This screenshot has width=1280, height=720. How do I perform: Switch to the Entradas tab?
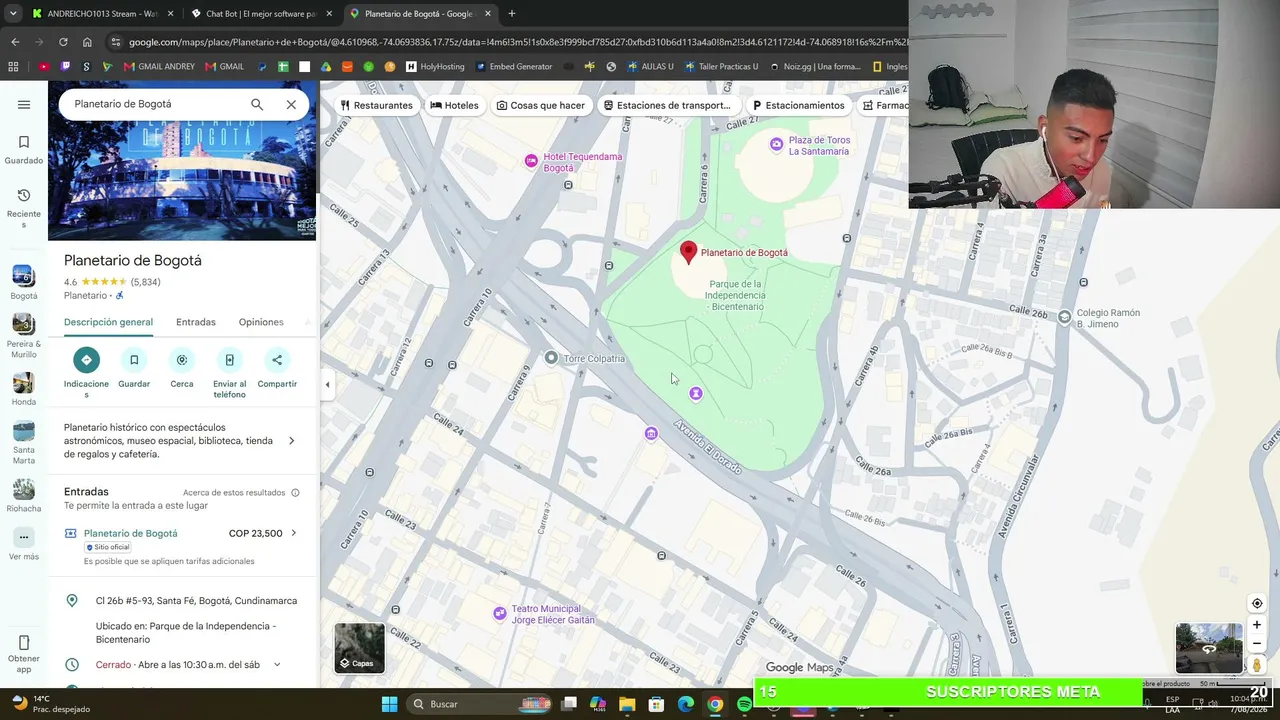(x=196, y=322)
